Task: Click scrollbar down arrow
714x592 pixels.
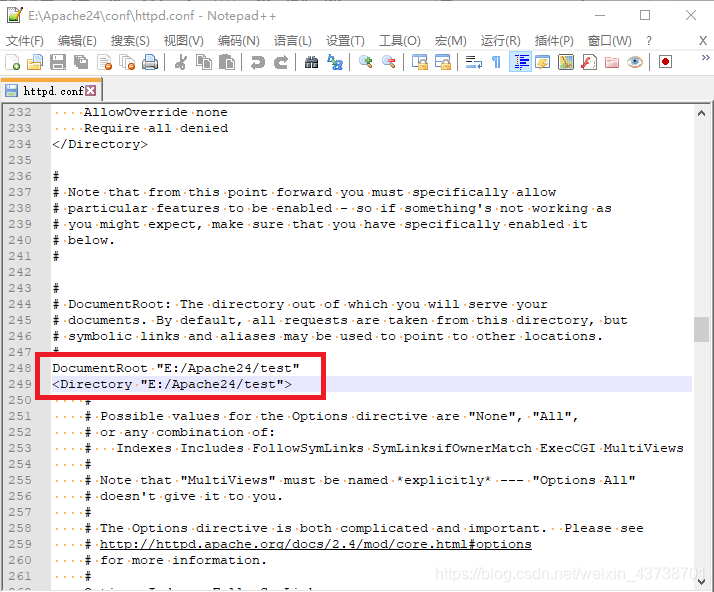Action: [x=701, y=582]
